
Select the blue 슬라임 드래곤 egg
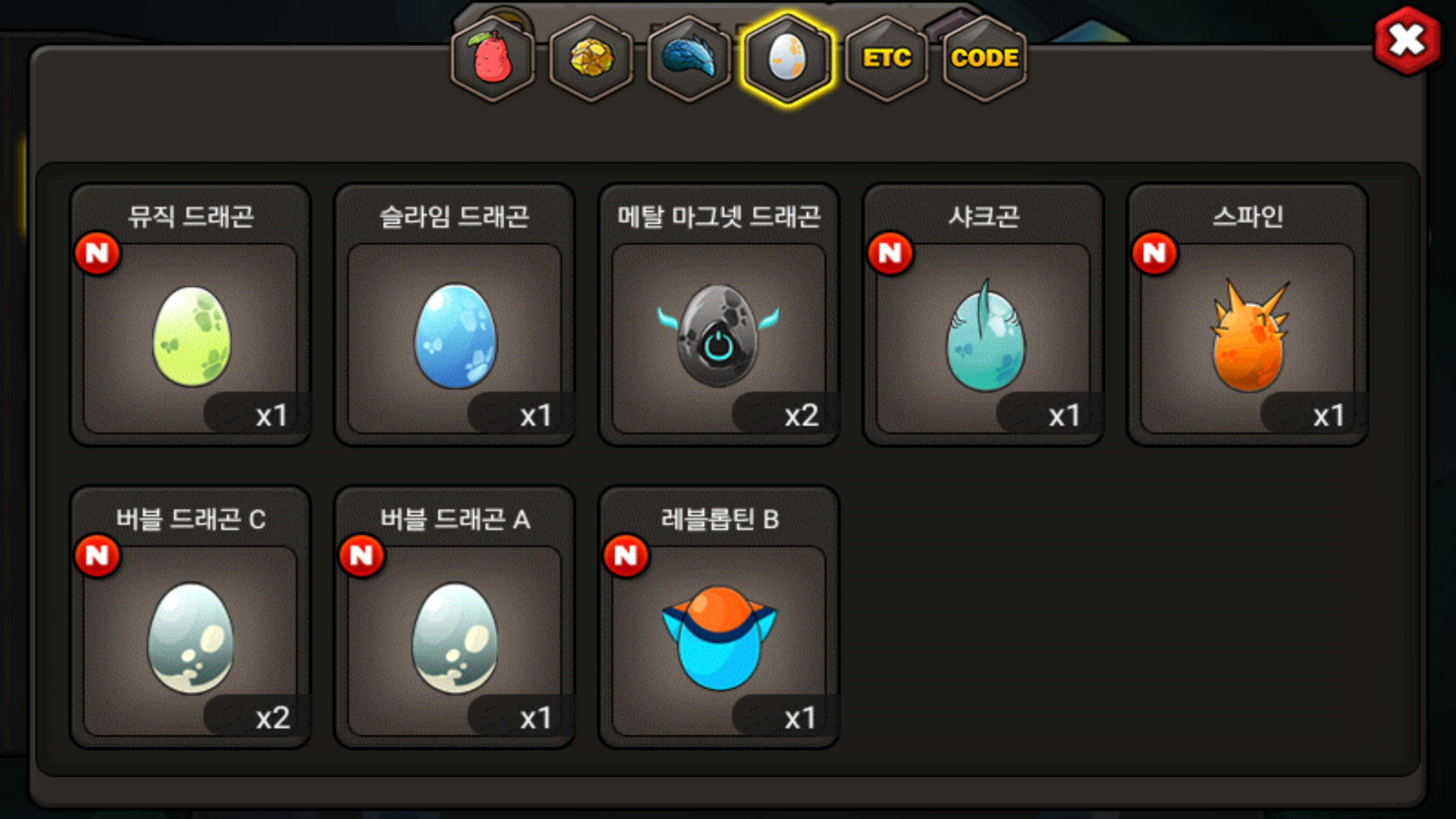[x=454, y=337]
